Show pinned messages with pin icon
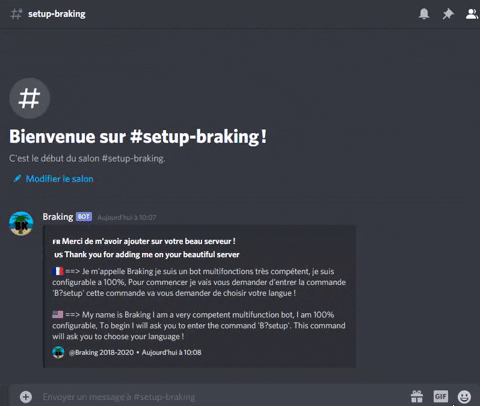 (448, 14)
